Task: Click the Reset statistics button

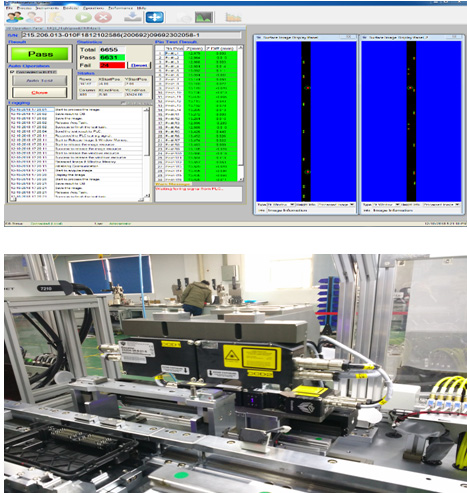Action: (x=139, y=65)
